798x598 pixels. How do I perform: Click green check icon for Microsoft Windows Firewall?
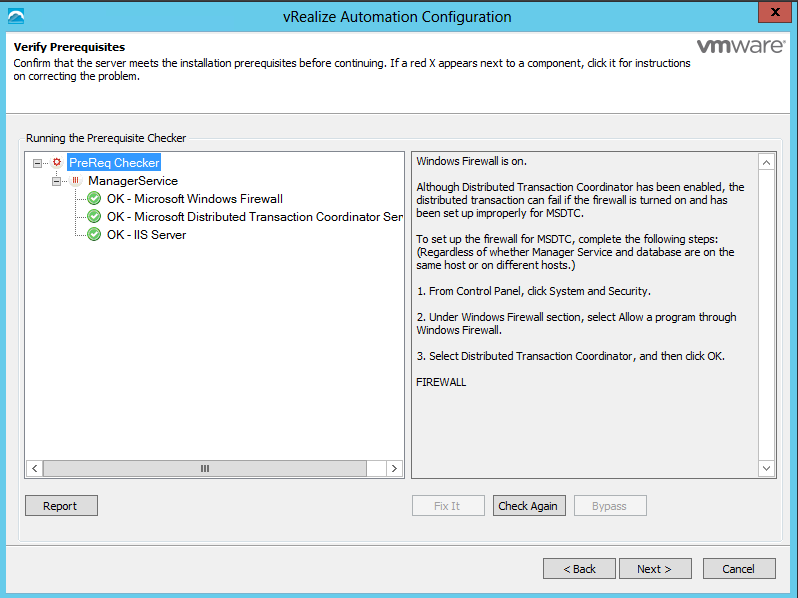[x=94, y=198]
